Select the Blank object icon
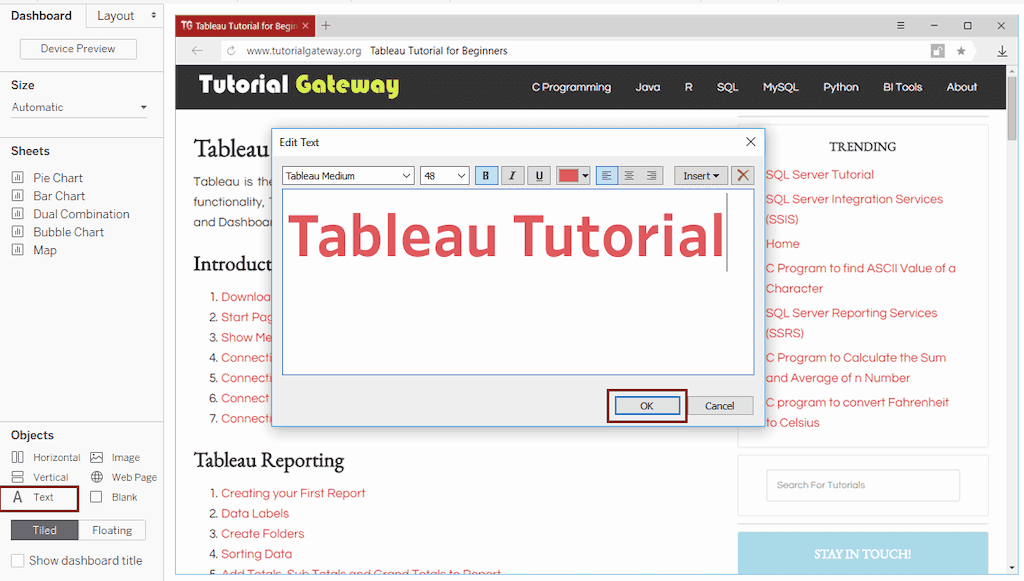The image size is (1024, 581). point(97,497)
